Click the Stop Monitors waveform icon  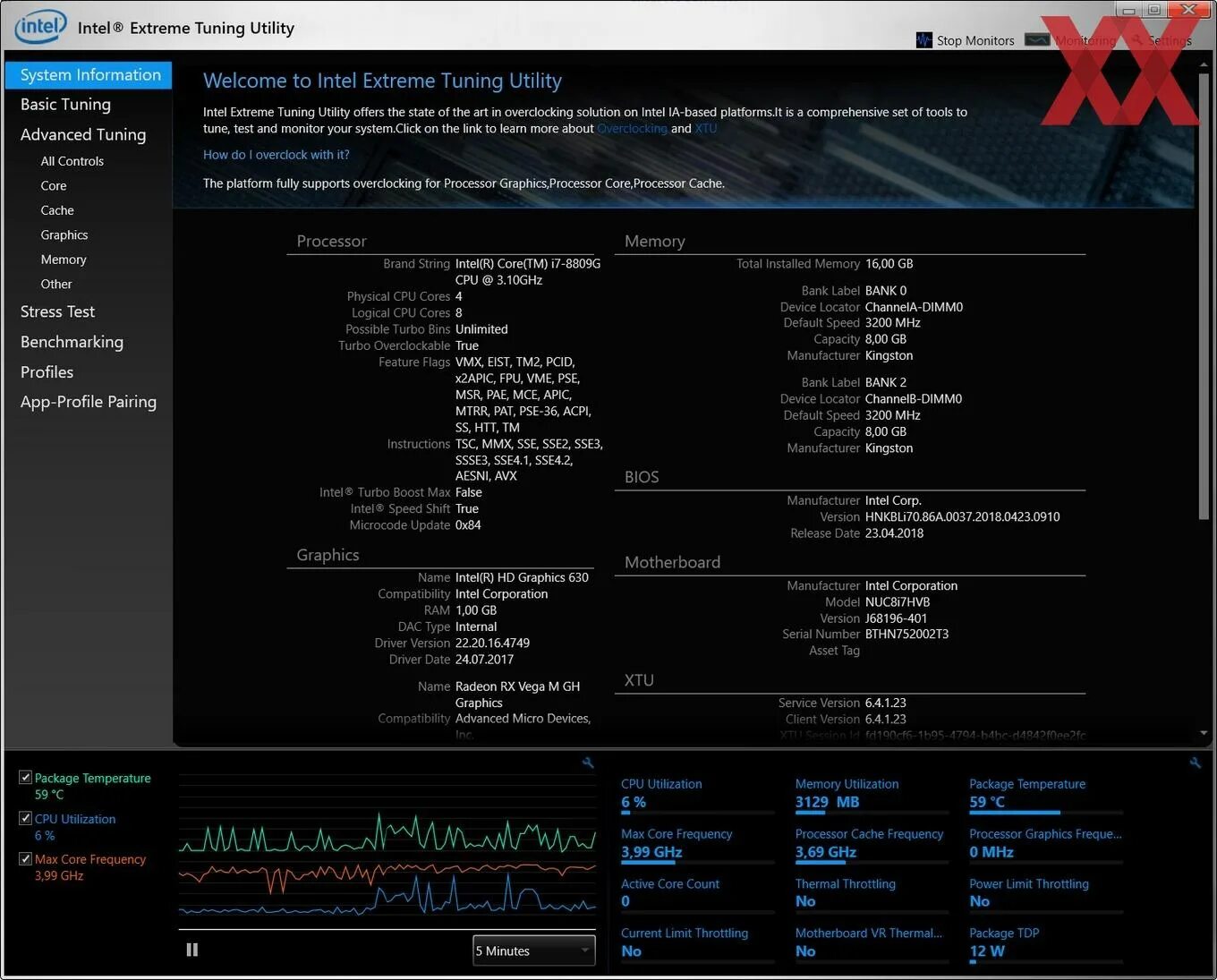click(x=924, y=40)
